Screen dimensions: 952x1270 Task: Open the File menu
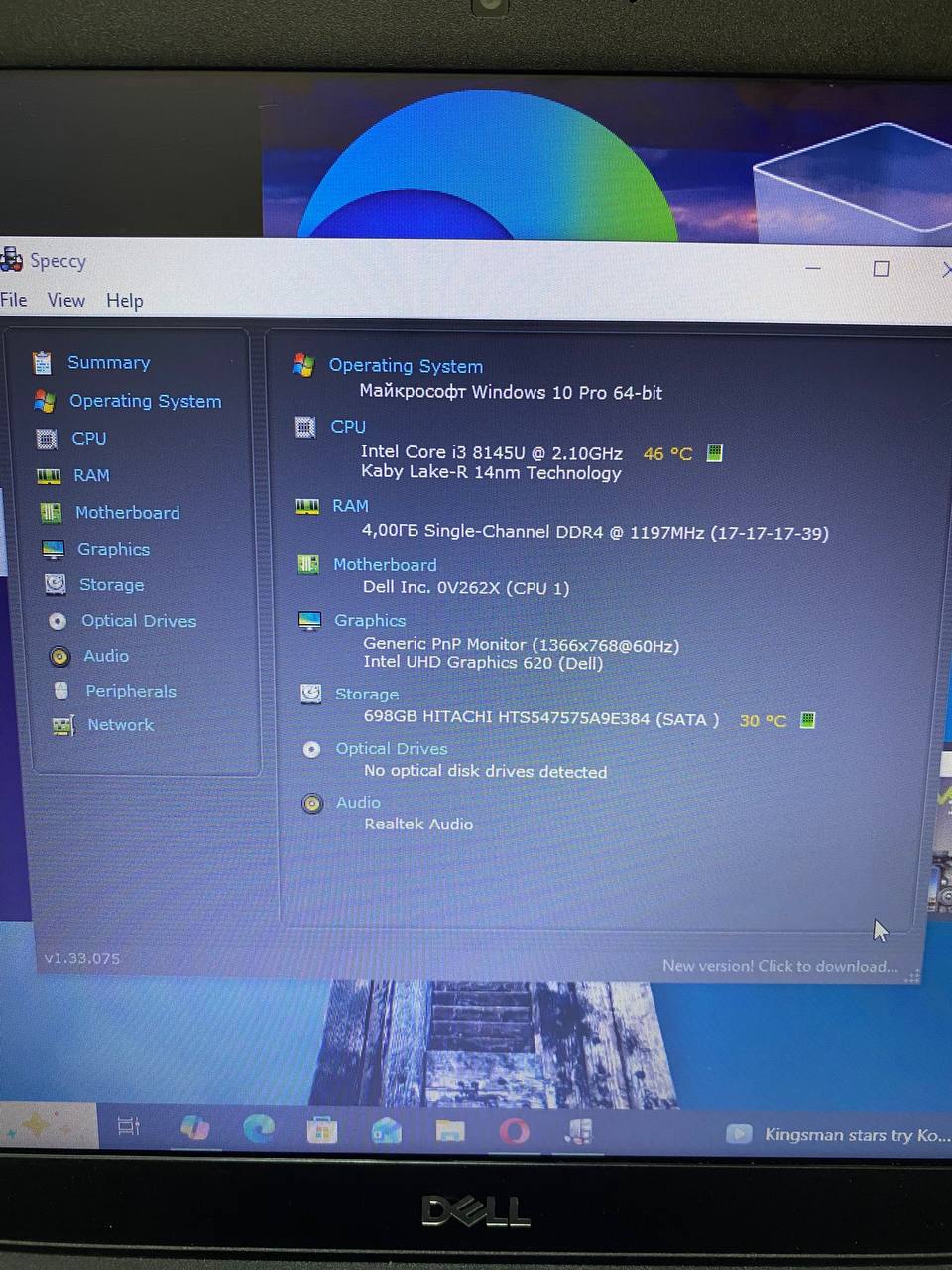[x=14, y=300]
